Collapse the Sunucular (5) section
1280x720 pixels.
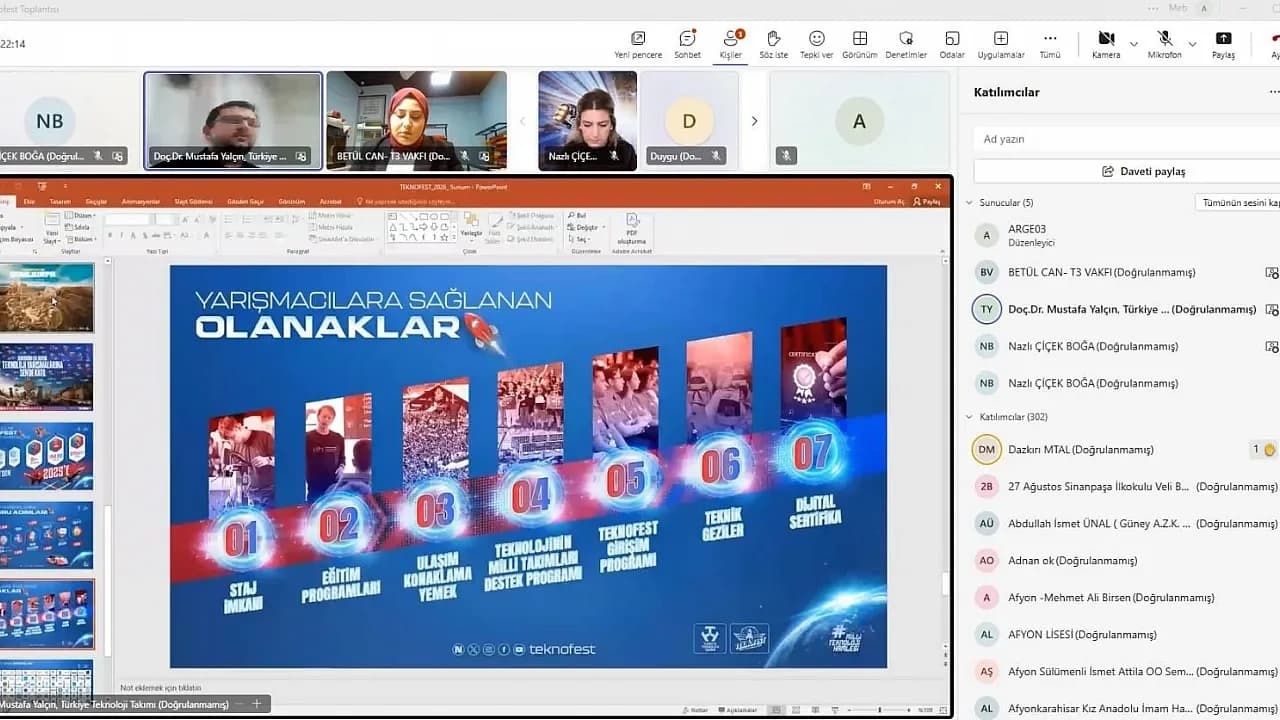tap(968, 202)
